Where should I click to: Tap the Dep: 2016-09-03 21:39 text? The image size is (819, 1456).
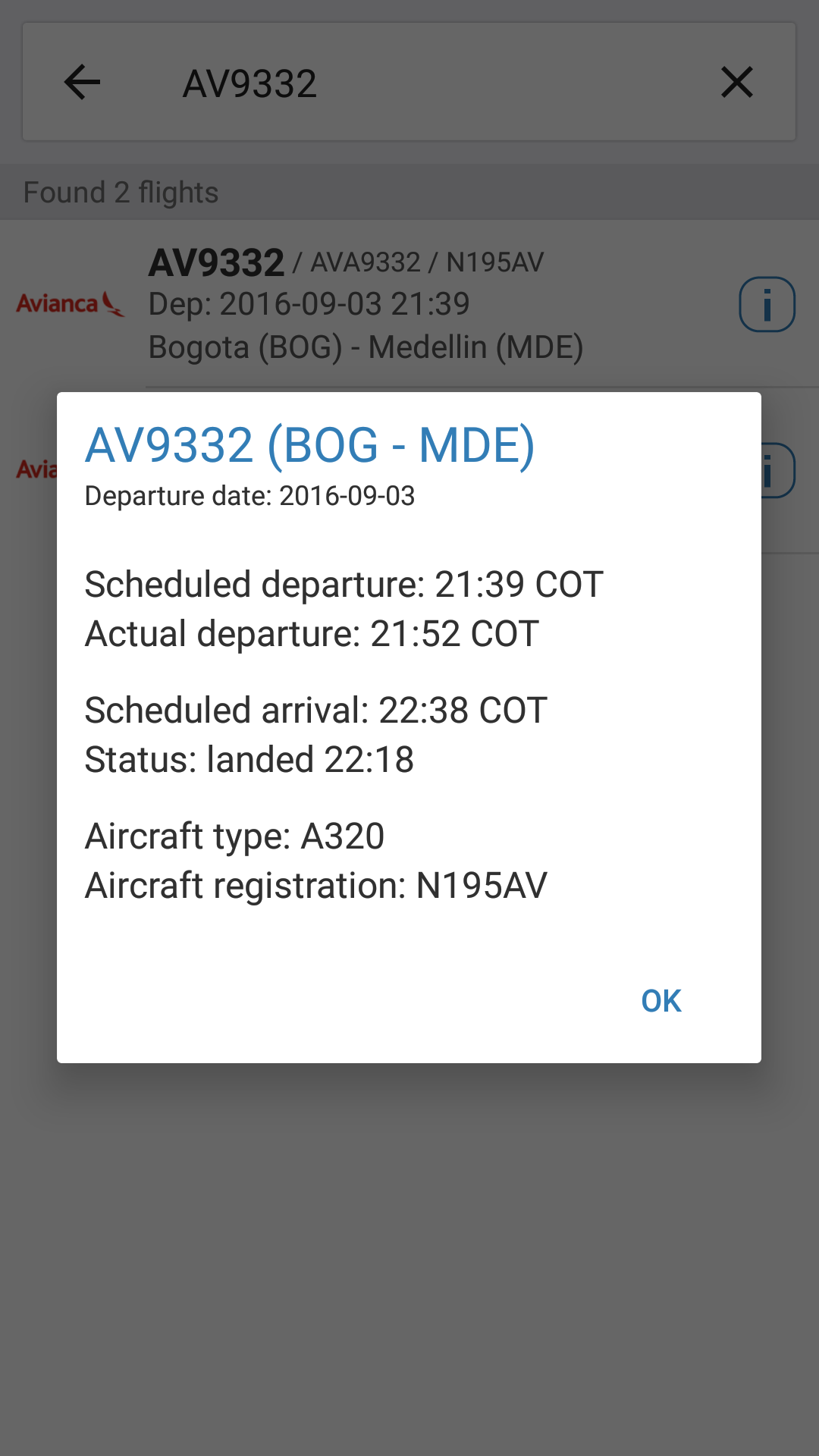[309, 304]
